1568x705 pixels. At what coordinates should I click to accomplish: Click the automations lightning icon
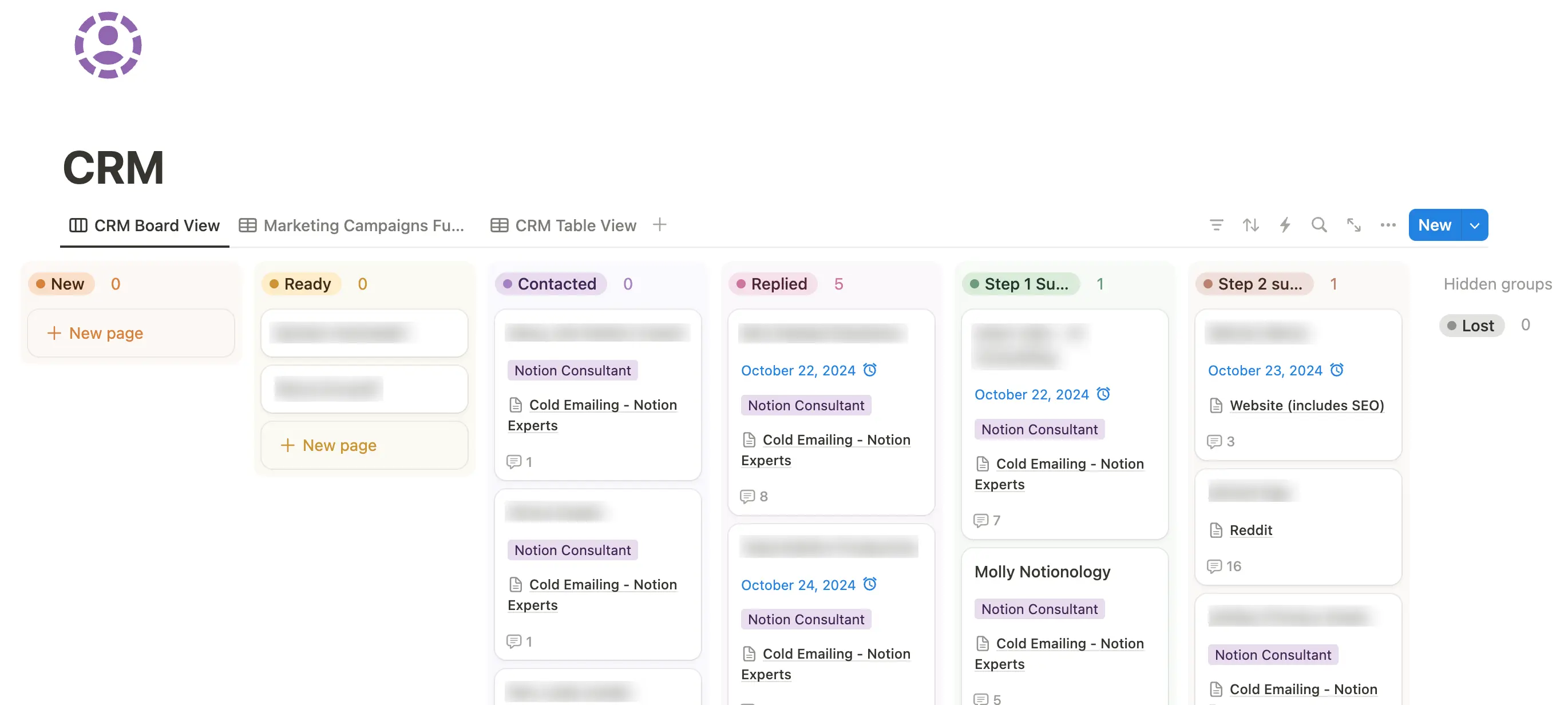click(x=1284, y=225)
